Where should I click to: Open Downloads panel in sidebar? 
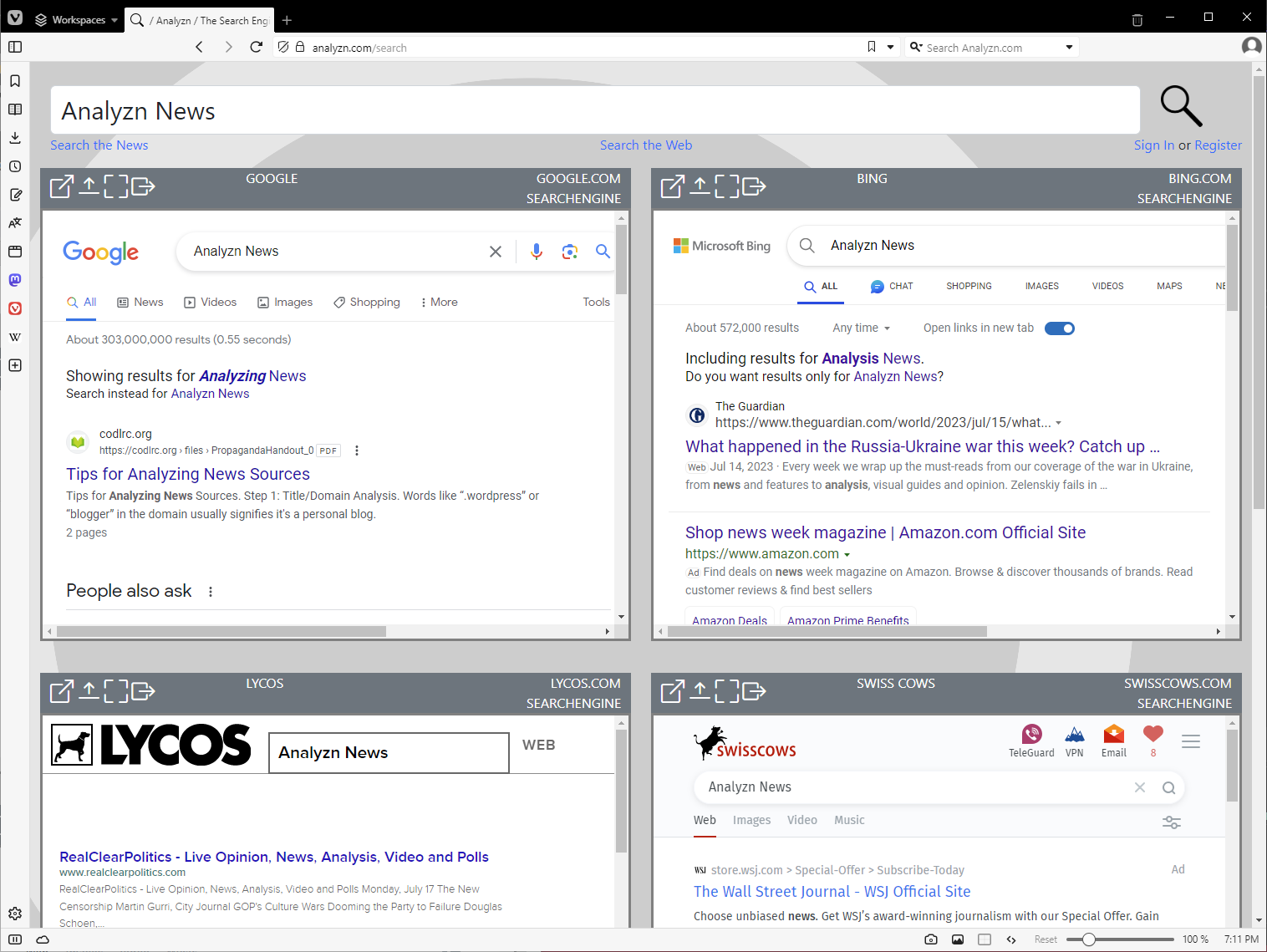coord(15,138)
